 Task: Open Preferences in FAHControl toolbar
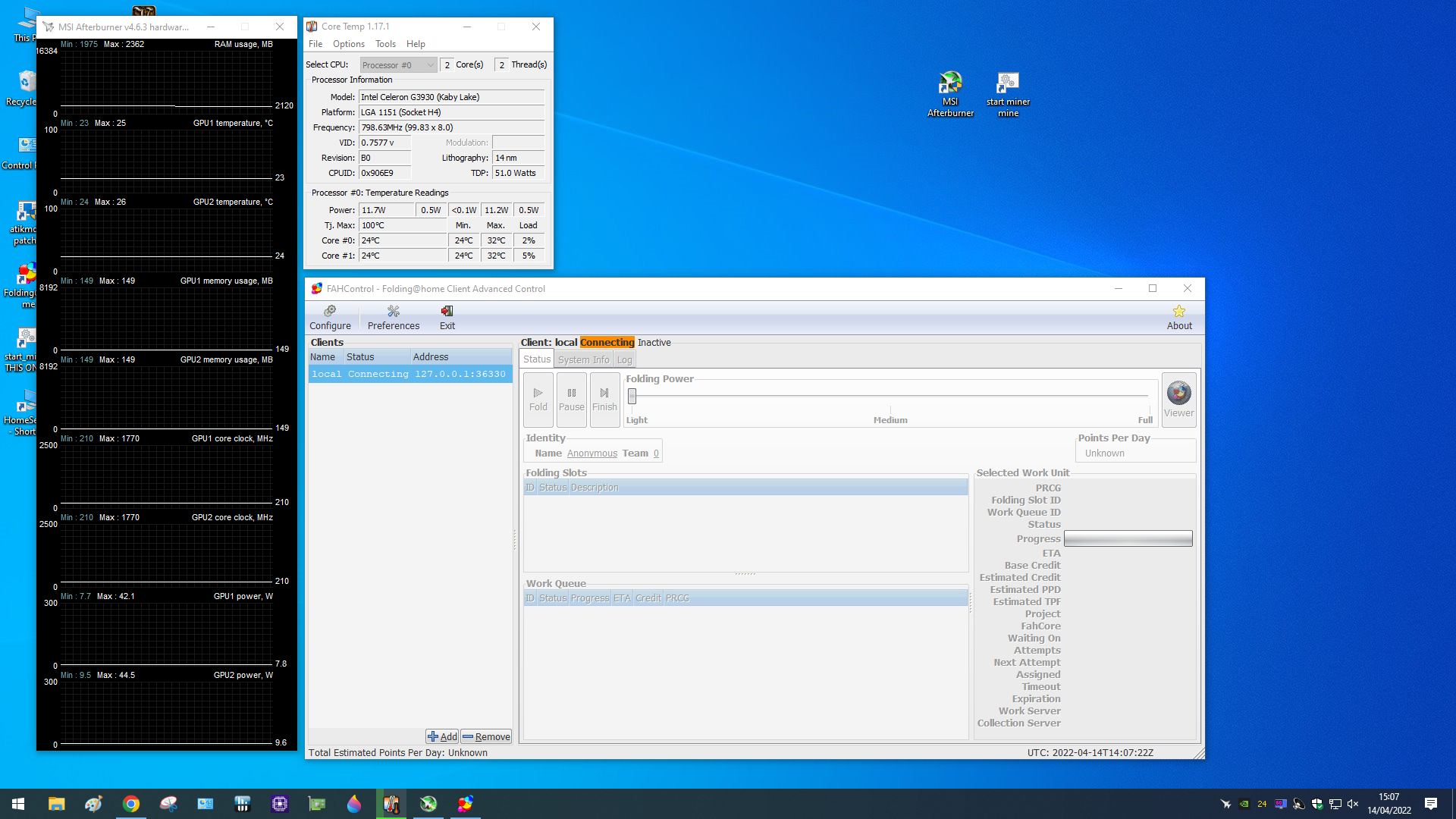(393, 318)
